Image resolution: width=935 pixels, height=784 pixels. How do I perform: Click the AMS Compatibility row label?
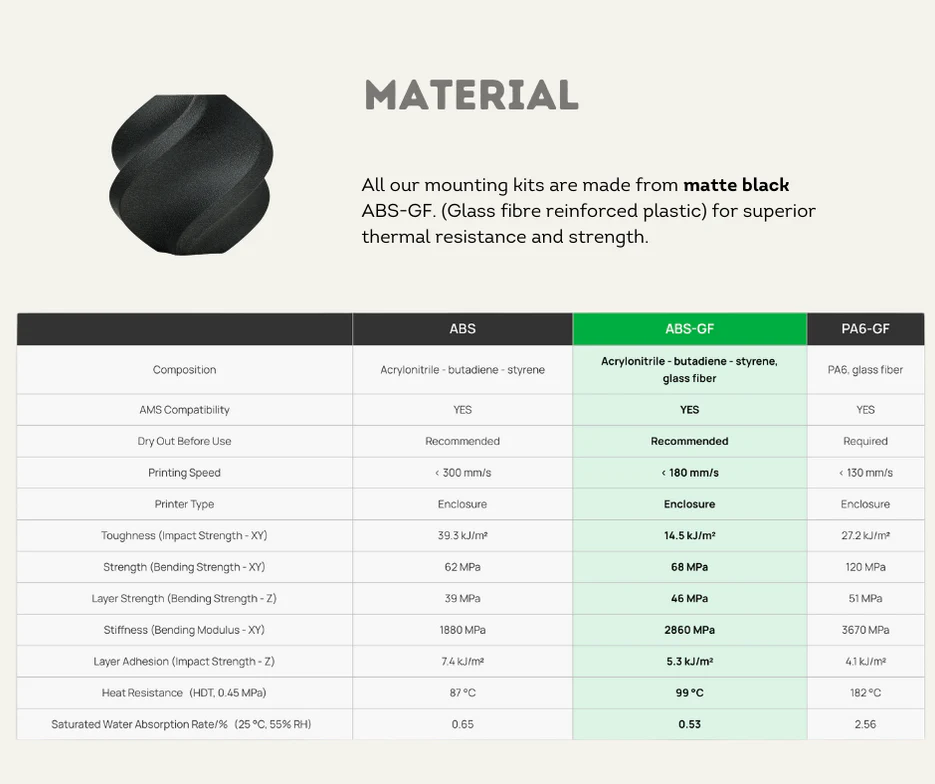(184, 410)
